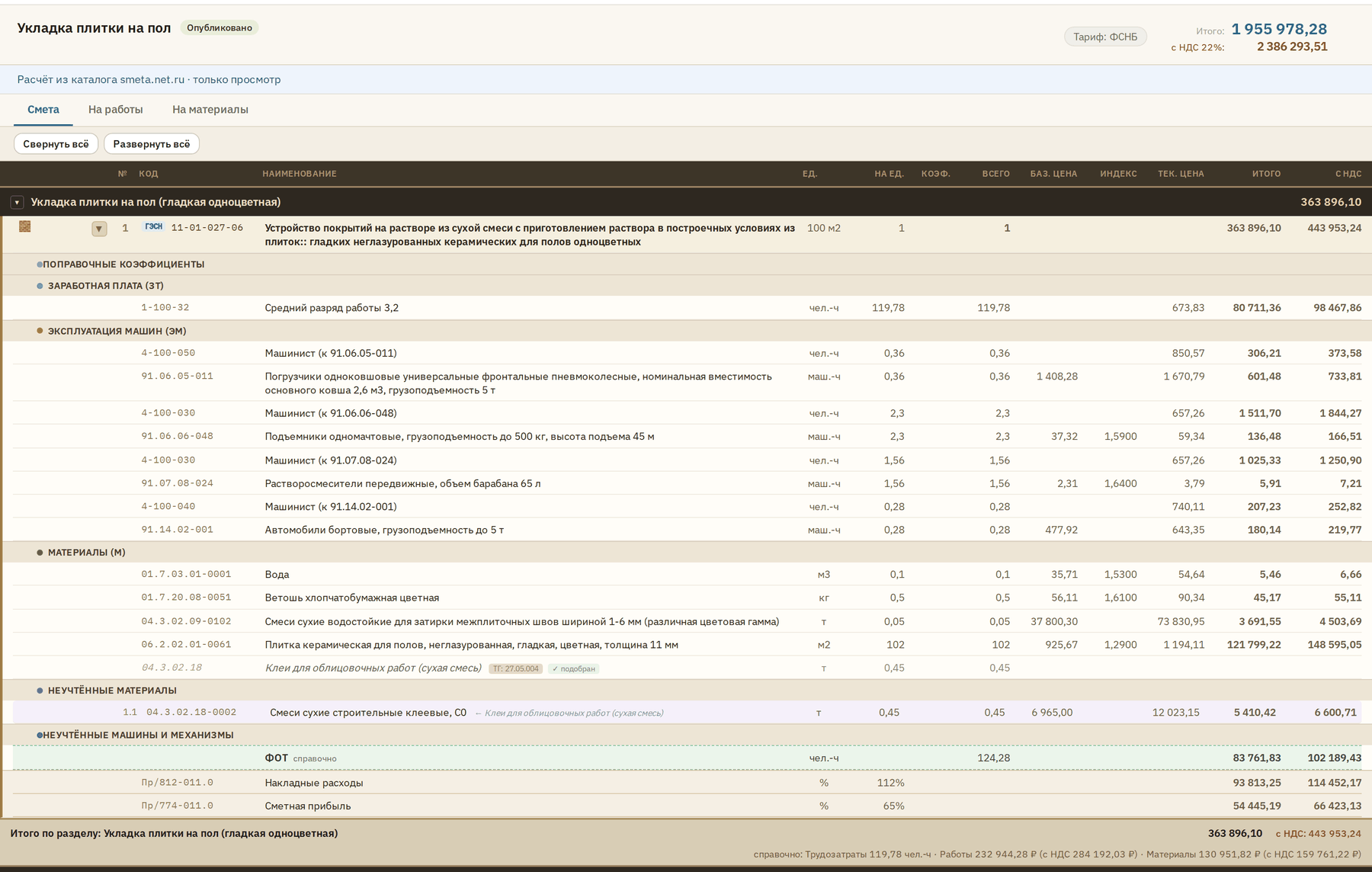Click the value 121 799,22 in the Итого column

[1254, 645]
